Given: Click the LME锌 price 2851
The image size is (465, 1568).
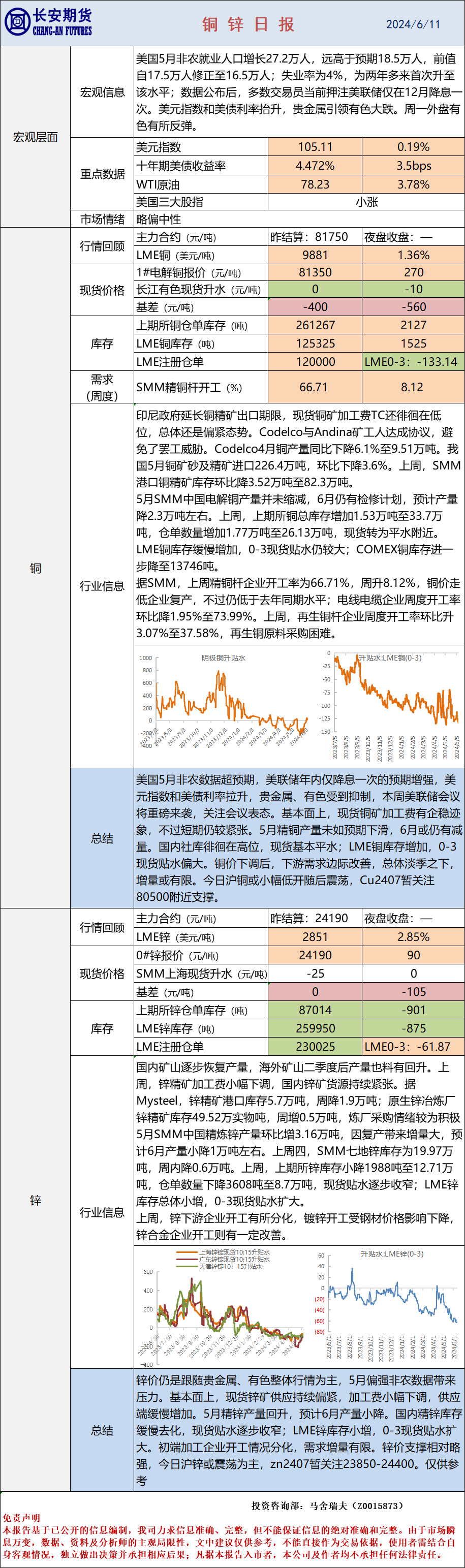Looking at the screenshot, I should click(x=315, y=937).
